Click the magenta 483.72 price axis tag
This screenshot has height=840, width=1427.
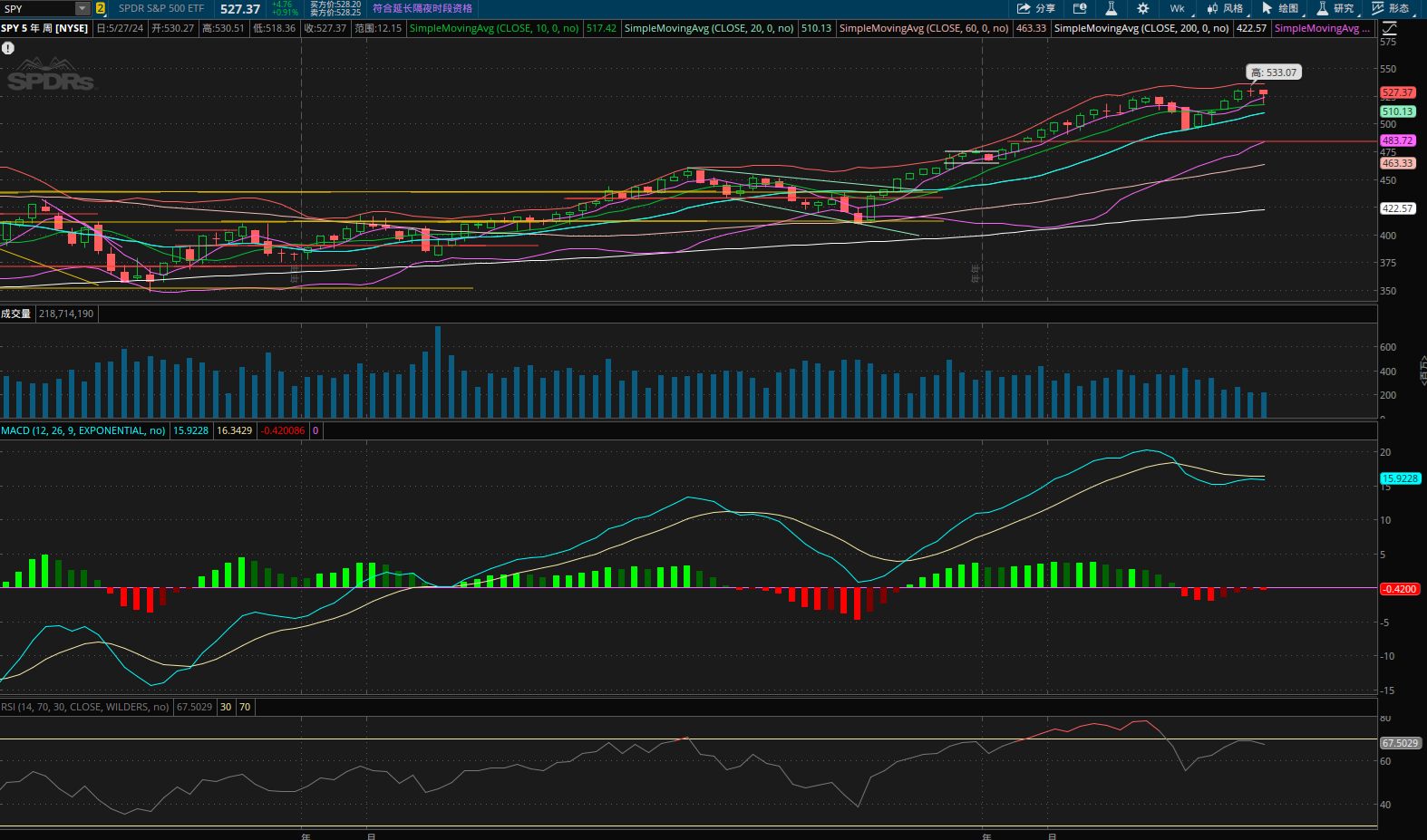1397,140
